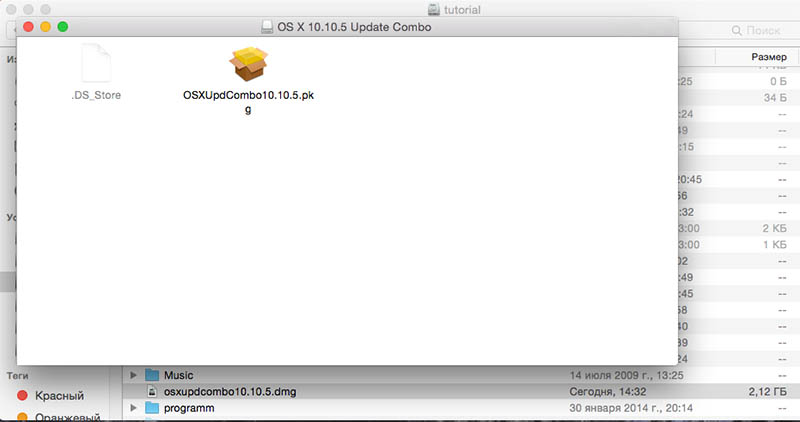Click the osxupdcombo10.10.5.dmg disk image icon

152,391
